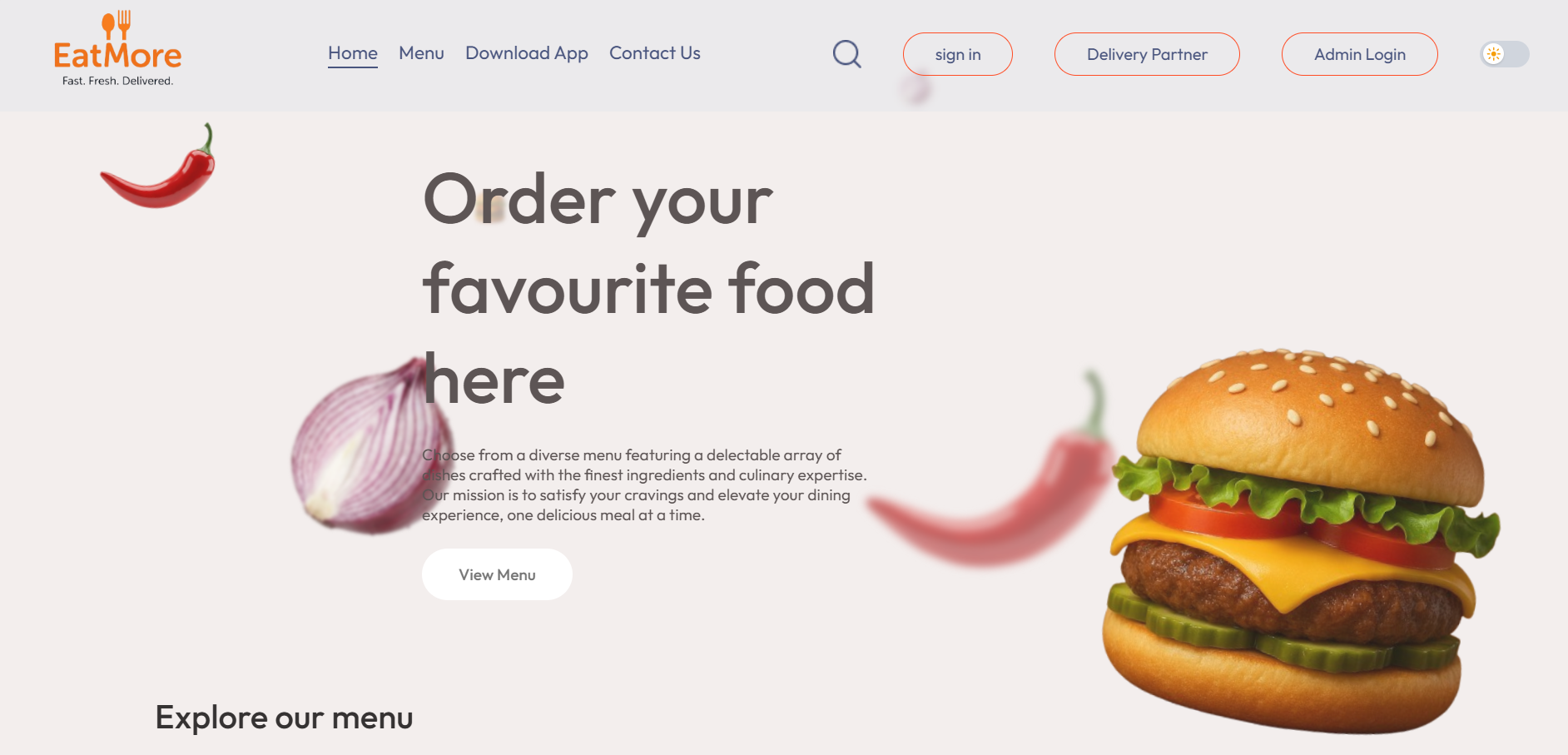Image resolution: width=1568 pixels, height=755 pixels.
Task: Click the Admin Login button
Action: 1360,54
